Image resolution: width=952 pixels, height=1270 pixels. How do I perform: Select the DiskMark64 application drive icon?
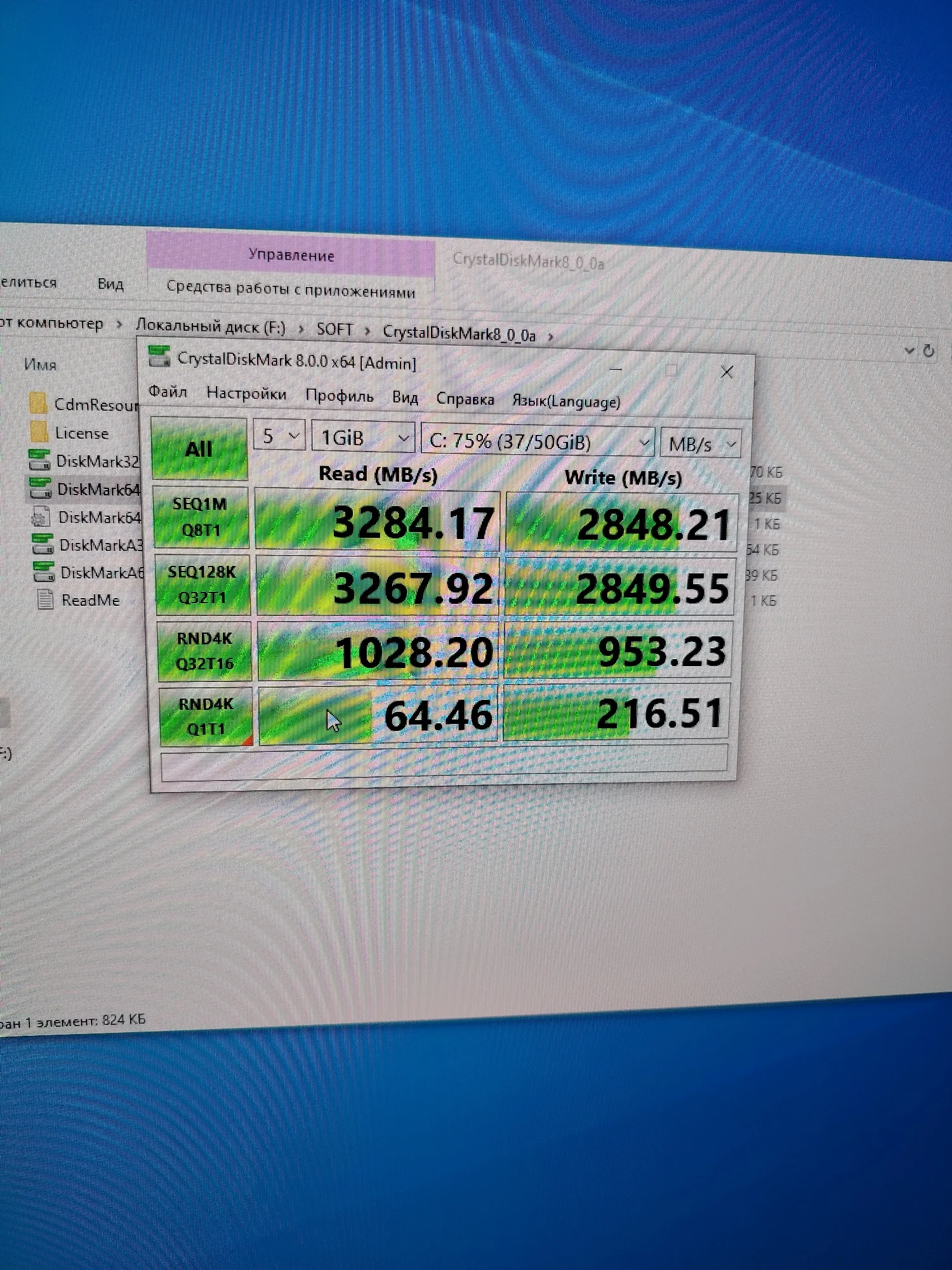coord(40,488)
